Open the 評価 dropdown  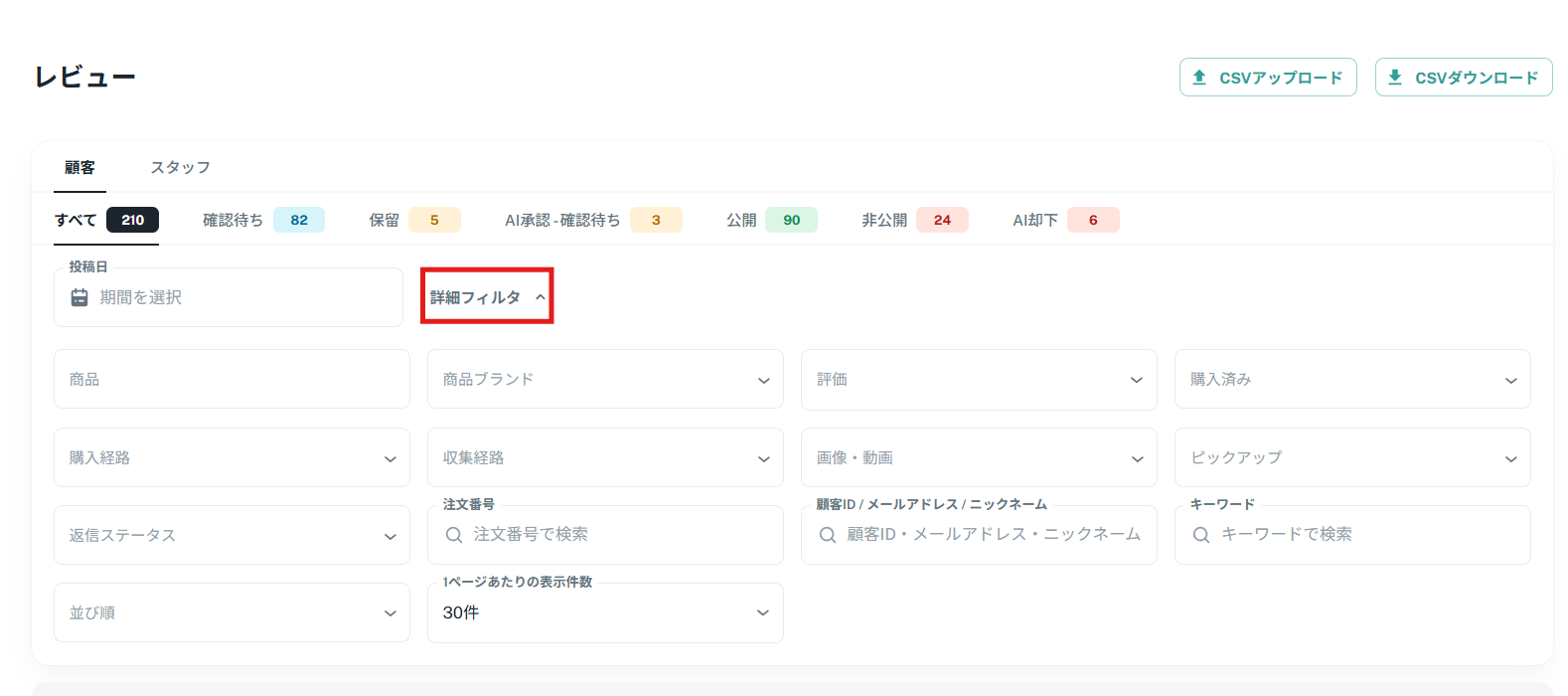click(x=979, y=379)
